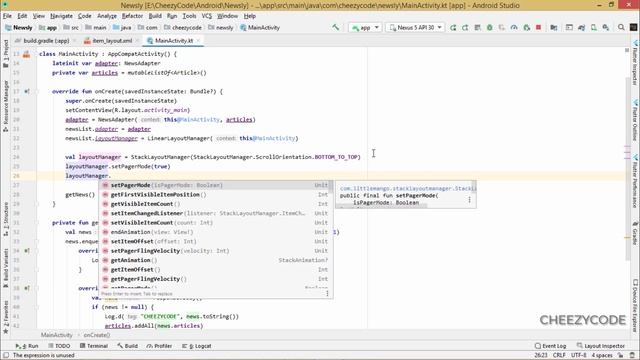Open the Logcat tool window
Screen dimensions: 640x360
(197, 346)
